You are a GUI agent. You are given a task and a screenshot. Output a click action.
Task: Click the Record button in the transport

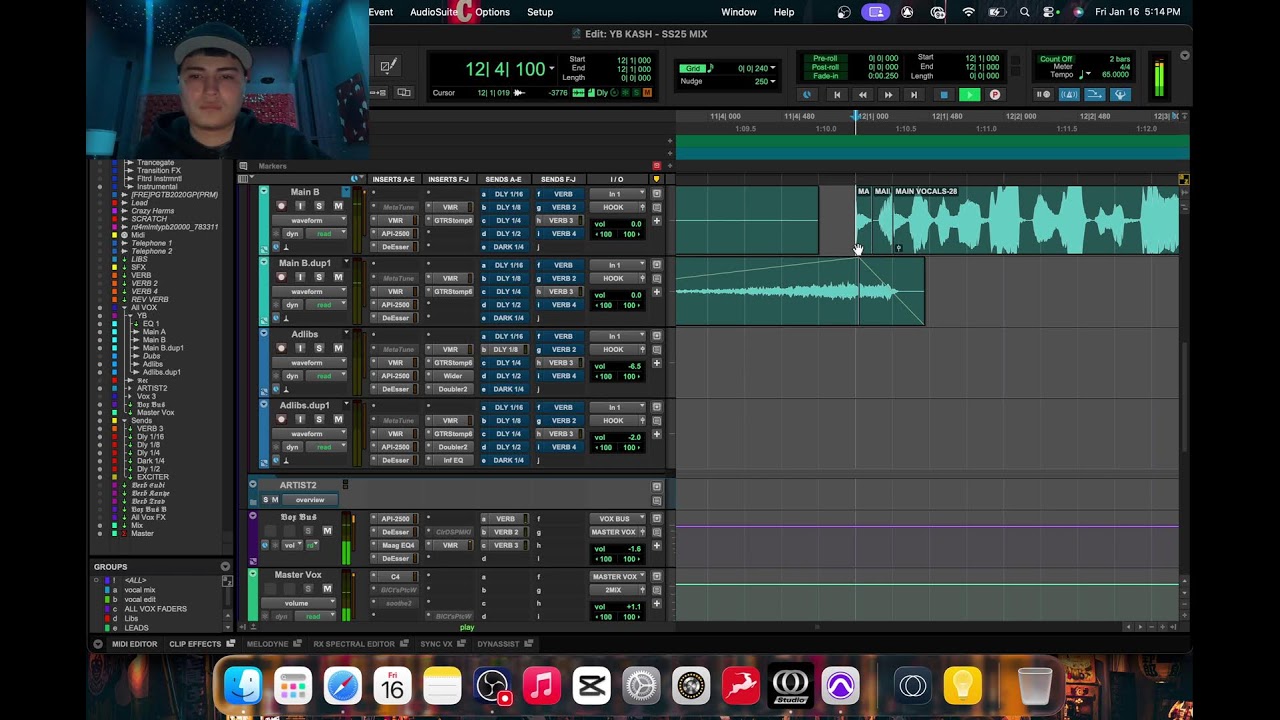pyautogui.click(x=994, y=95)
